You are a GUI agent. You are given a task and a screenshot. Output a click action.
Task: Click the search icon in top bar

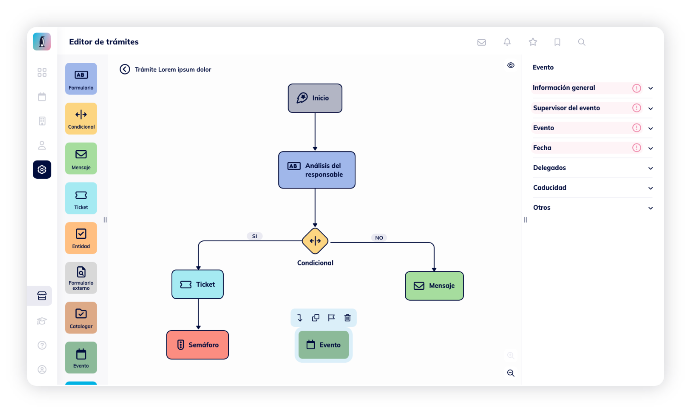click(x=582, y=42)
